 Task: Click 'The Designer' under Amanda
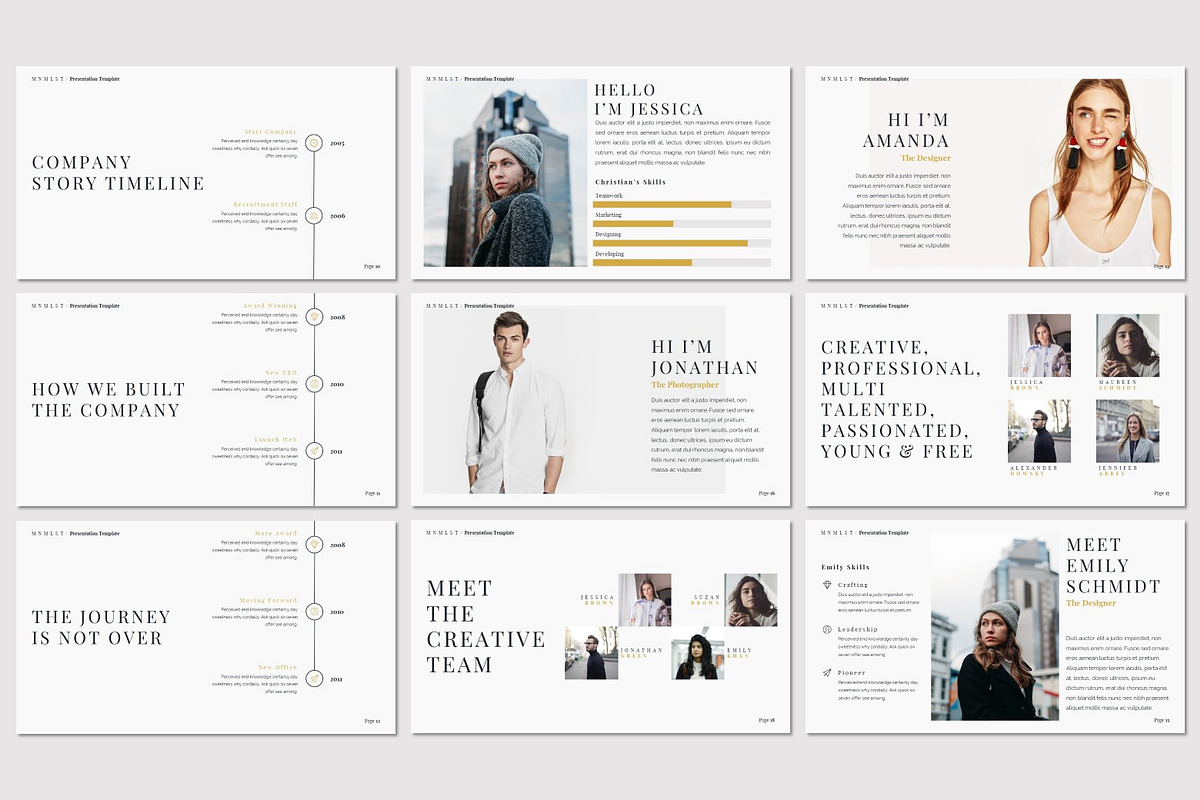coord(926,158)
